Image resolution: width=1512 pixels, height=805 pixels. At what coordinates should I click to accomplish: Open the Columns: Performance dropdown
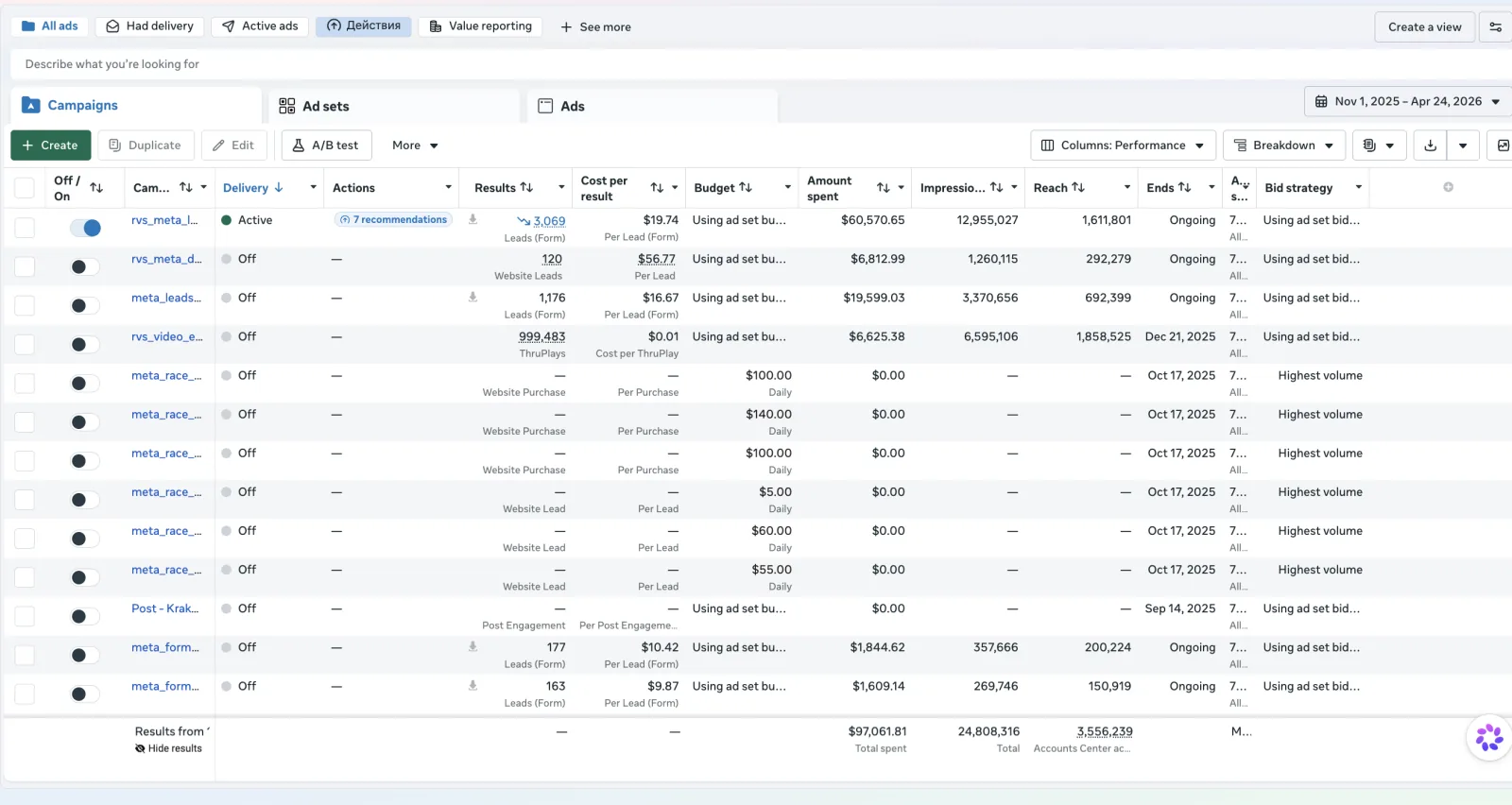point(1123,146)
